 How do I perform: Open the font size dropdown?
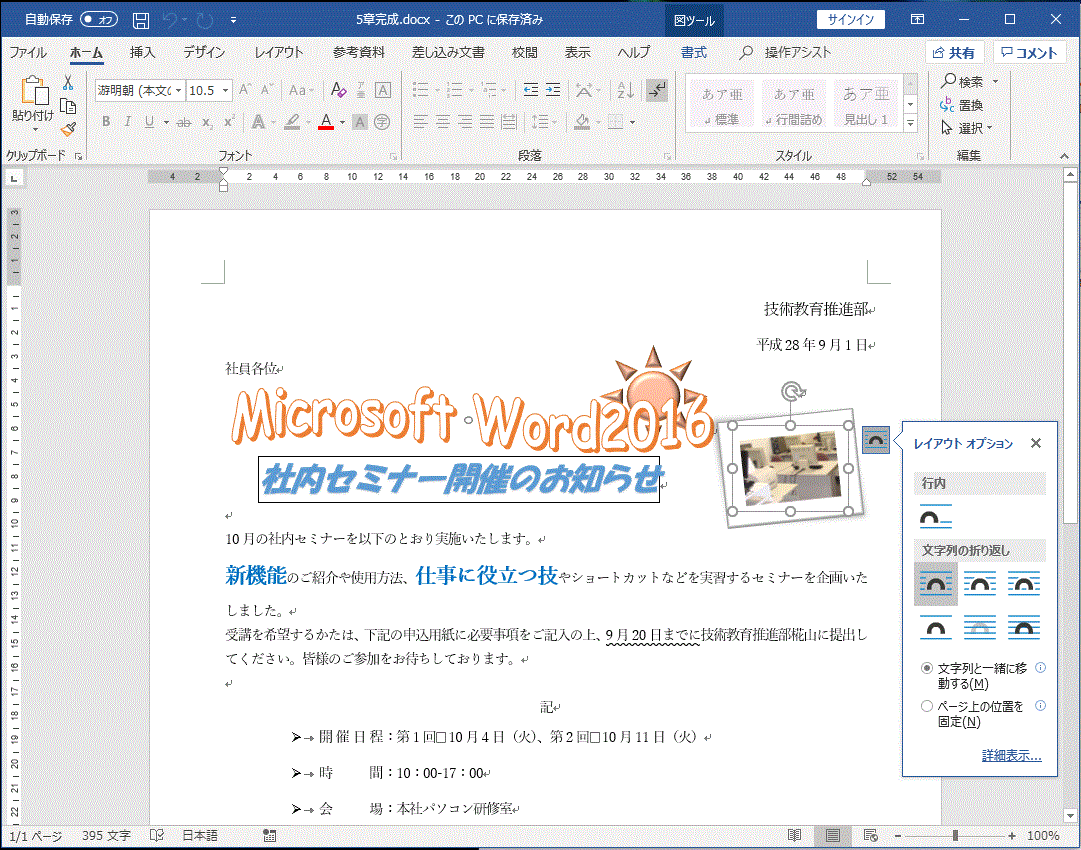tap(225, 90)
